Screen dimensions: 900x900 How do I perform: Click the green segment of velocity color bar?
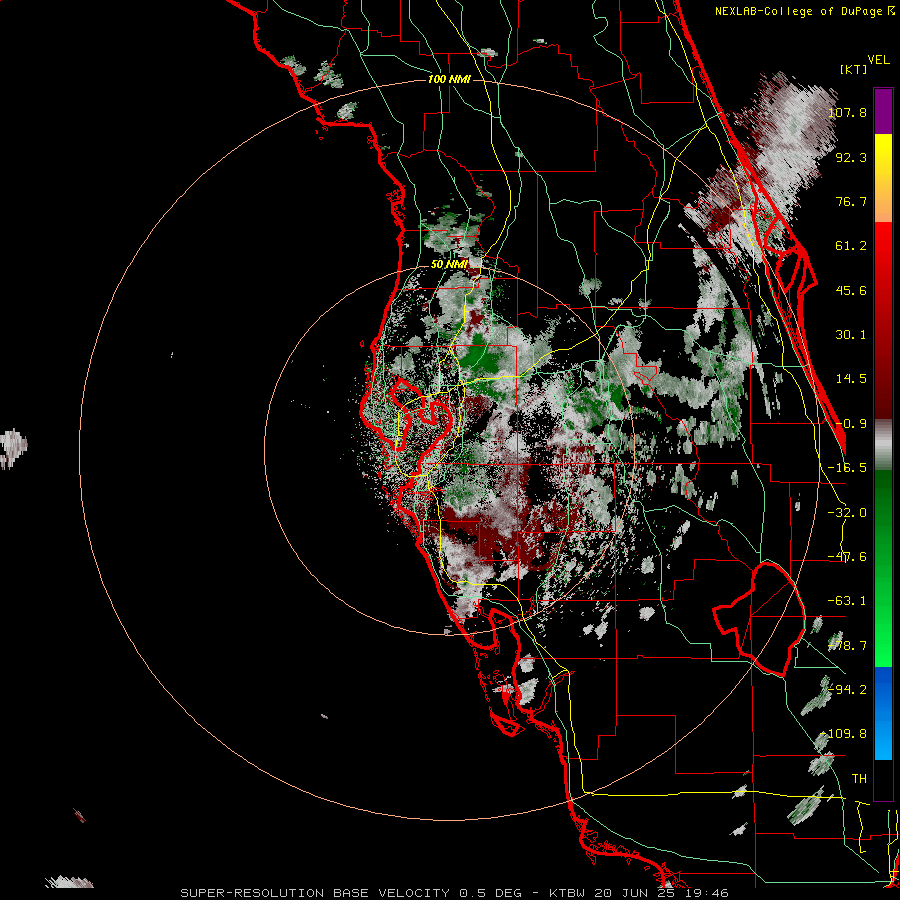pyautogui.click(x=883, y=568)
